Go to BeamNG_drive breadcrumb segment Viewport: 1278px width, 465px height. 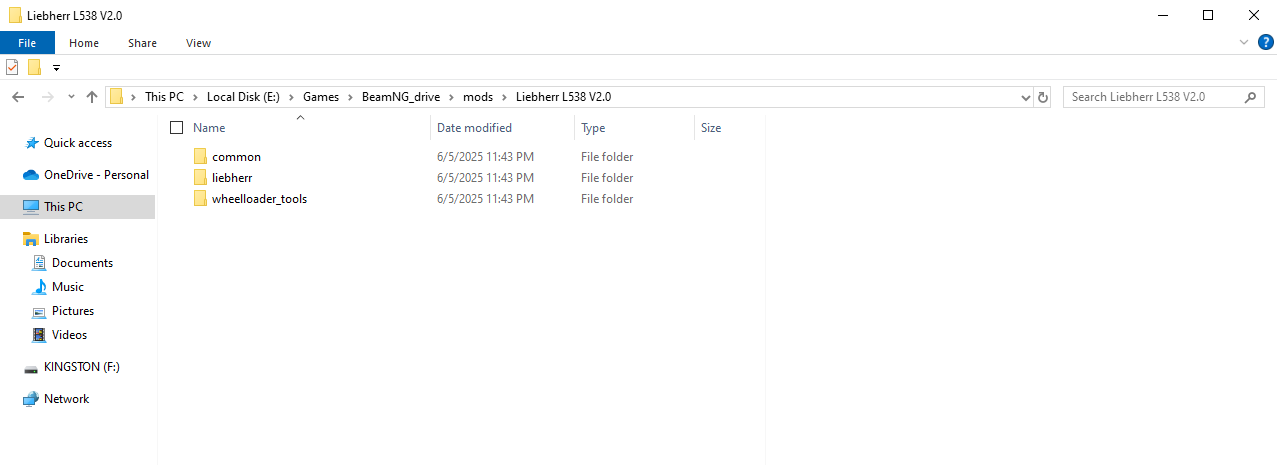pos(401,97)
